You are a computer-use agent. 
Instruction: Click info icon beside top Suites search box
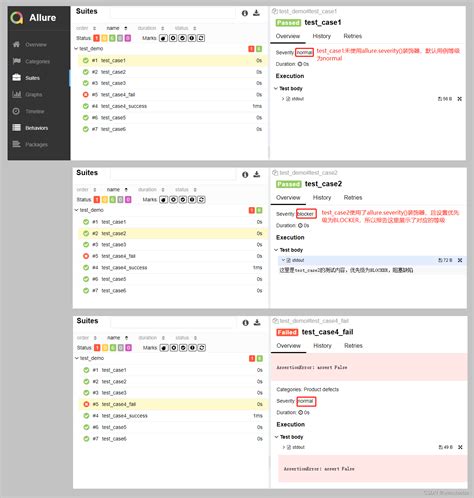pyautogui.click(x=245, y=13)
